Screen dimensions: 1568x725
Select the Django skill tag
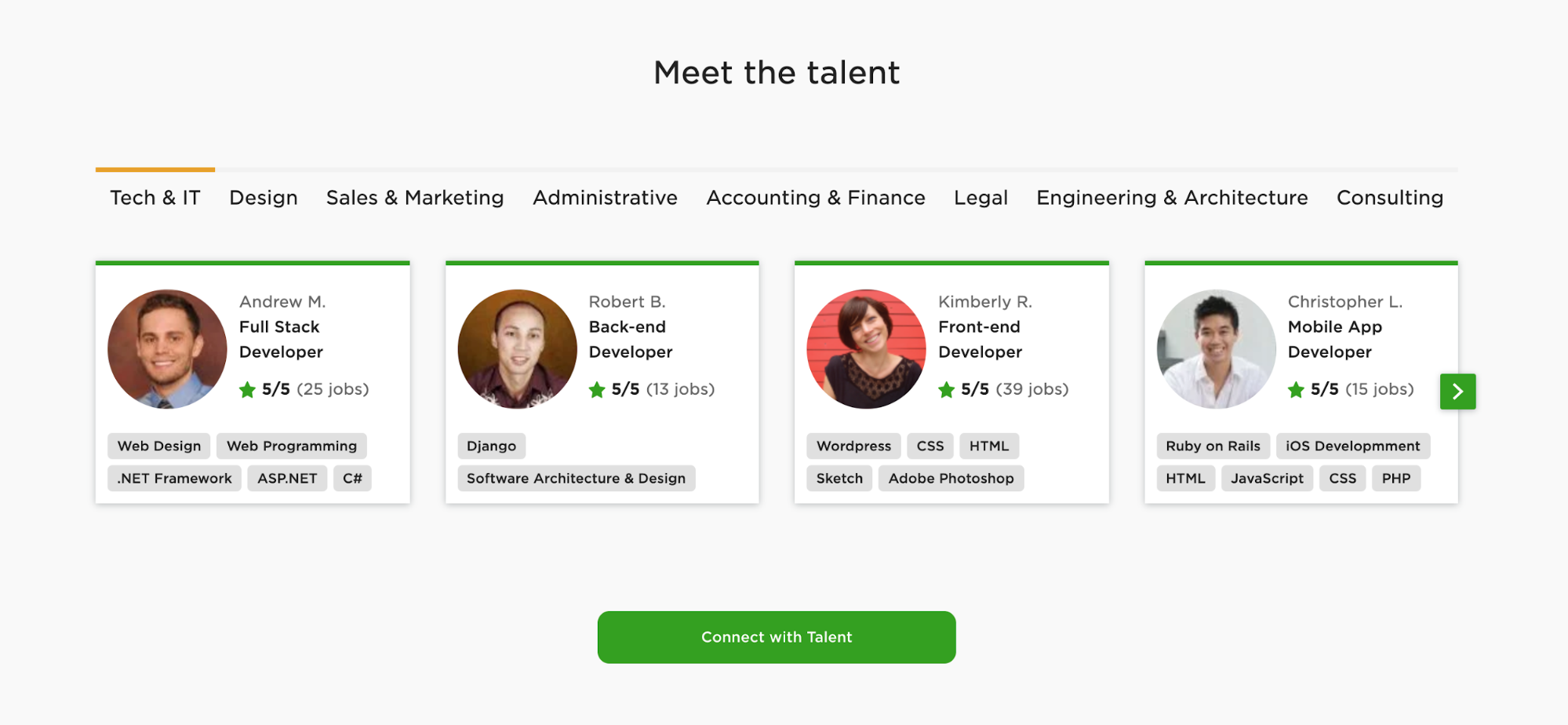(x=491, y=446)
